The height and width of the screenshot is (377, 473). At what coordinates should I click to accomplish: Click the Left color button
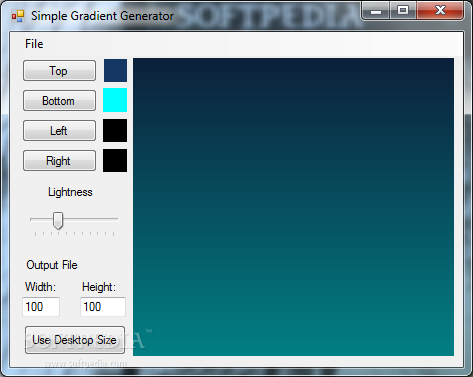[59, 130]
